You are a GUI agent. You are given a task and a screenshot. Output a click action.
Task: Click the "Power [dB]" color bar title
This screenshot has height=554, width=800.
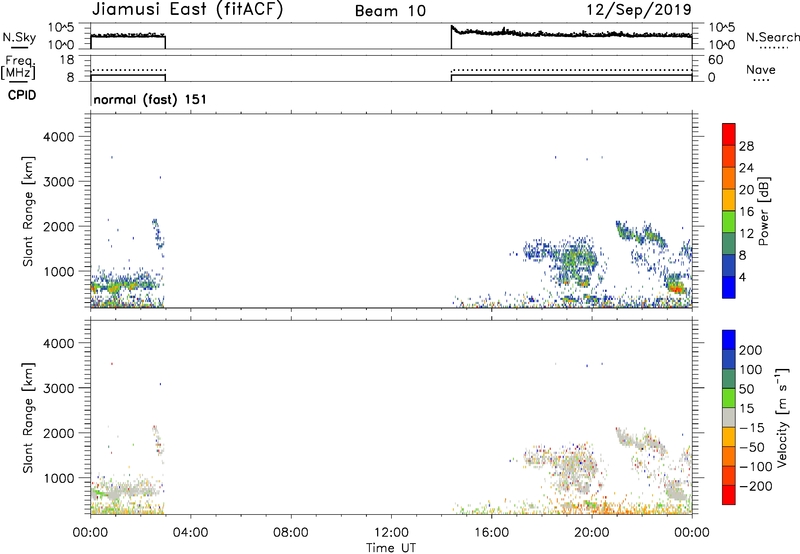coord(763,212)
